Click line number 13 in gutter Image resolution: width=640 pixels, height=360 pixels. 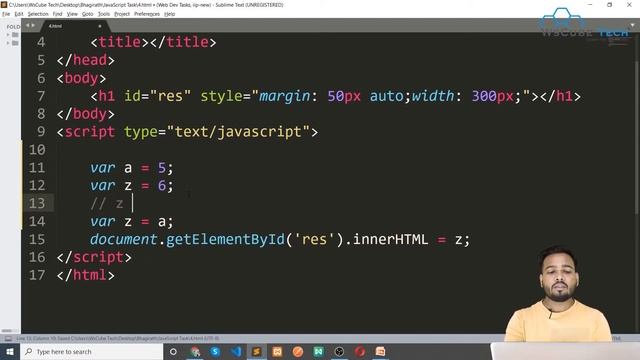pos(37,203)
